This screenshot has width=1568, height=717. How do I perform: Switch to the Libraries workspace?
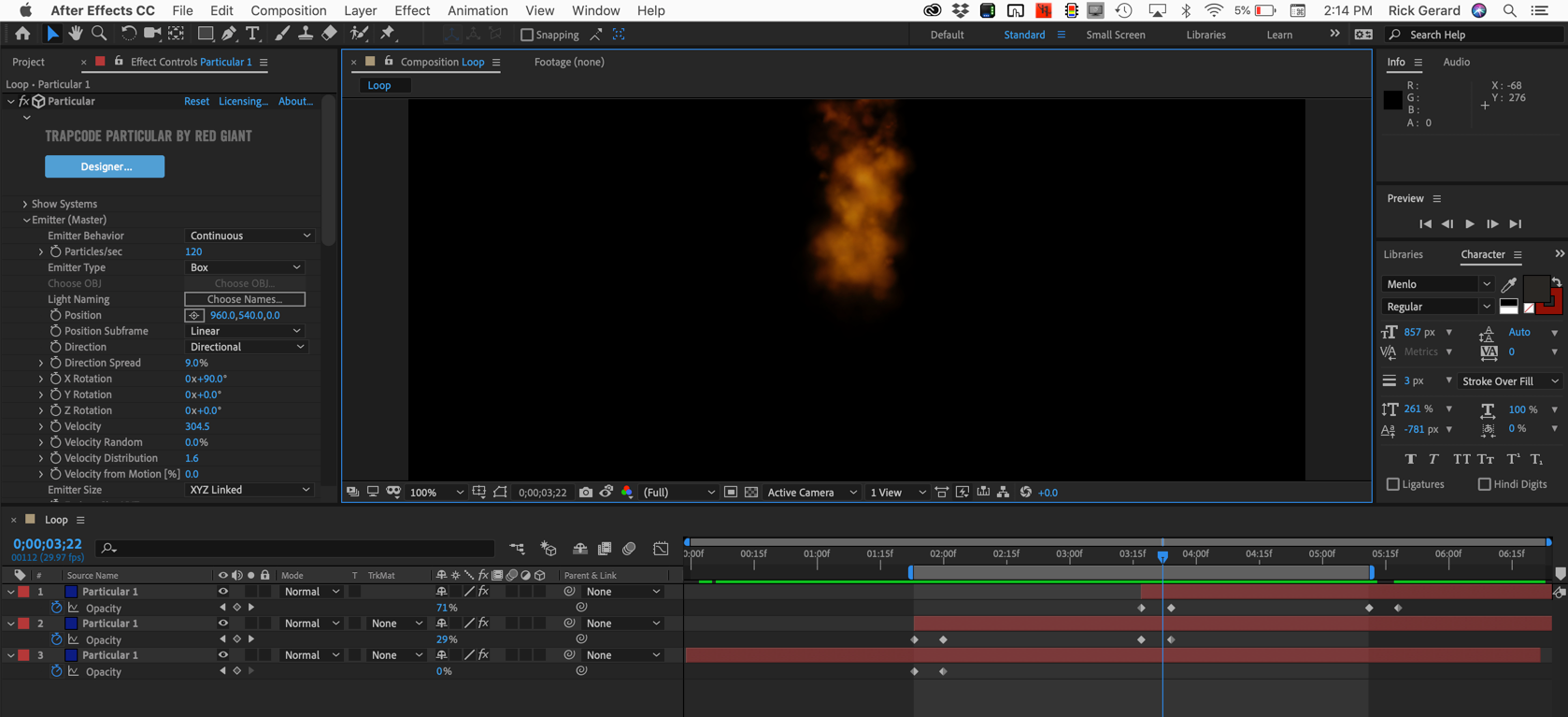[1205, 35]
